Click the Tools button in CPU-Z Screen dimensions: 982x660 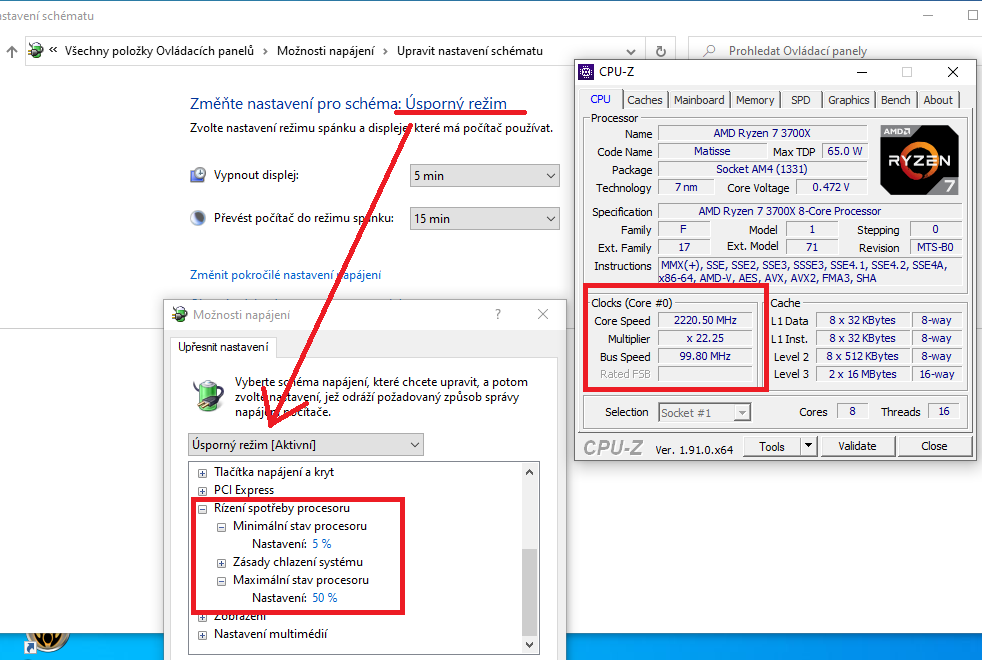(x=772, y=446)
